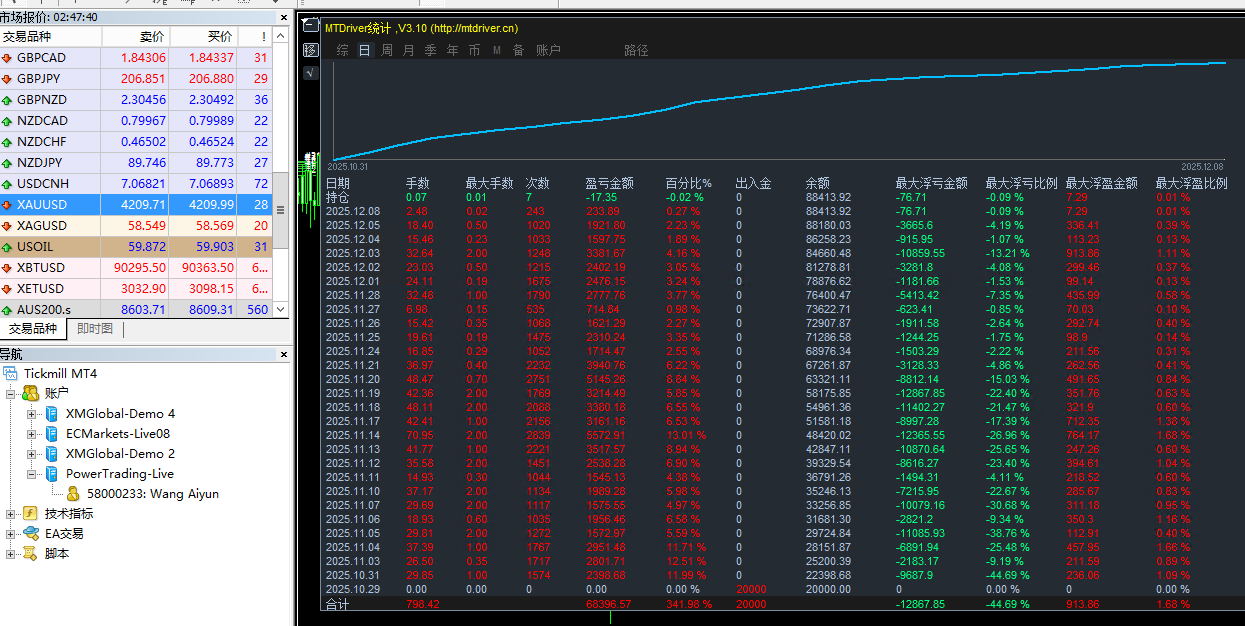Click the up arrow icon beside AUS200.s
The image size is (1245, 626).
point(8,310)
